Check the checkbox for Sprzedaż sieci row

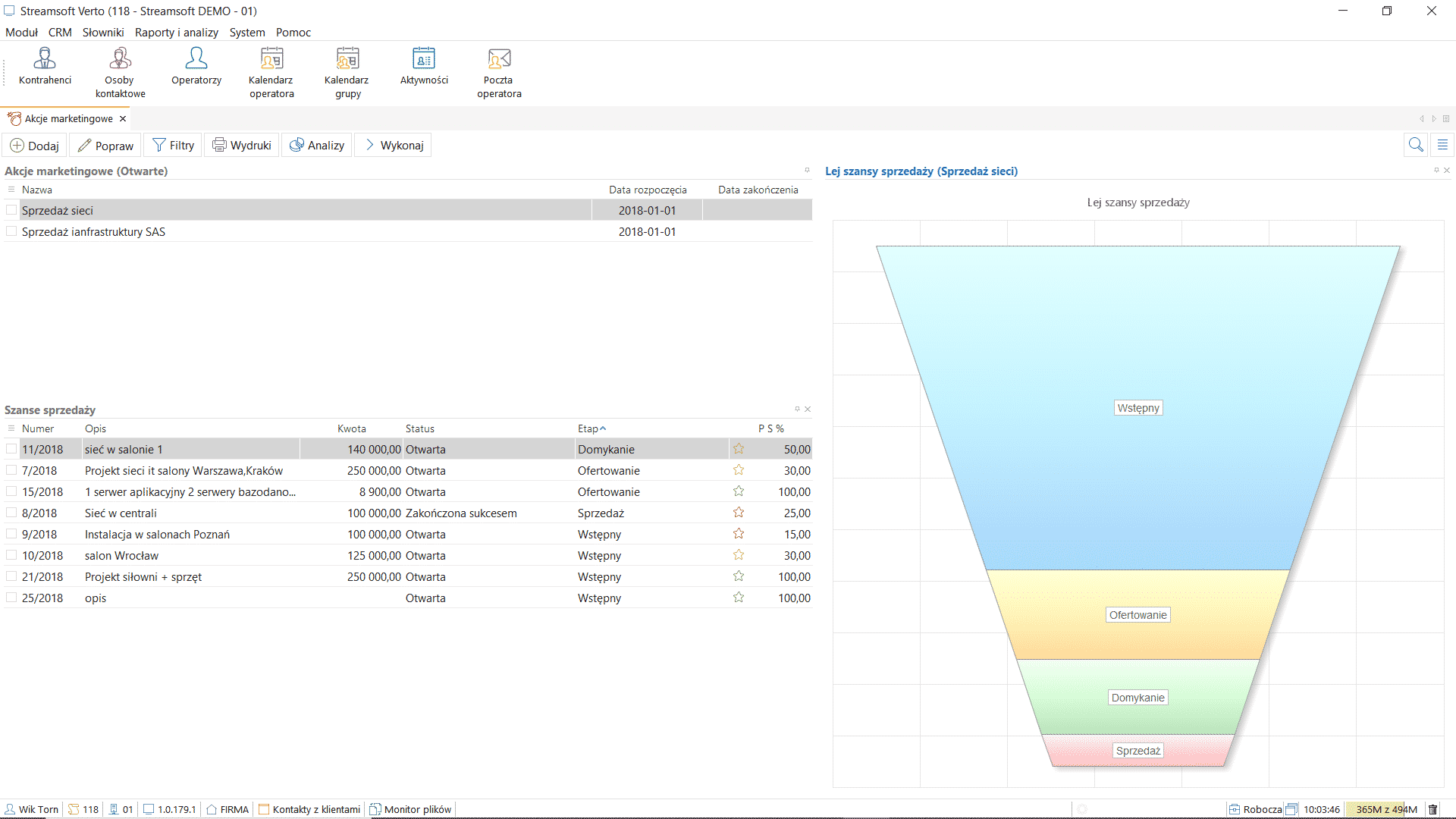click(11, 210)
